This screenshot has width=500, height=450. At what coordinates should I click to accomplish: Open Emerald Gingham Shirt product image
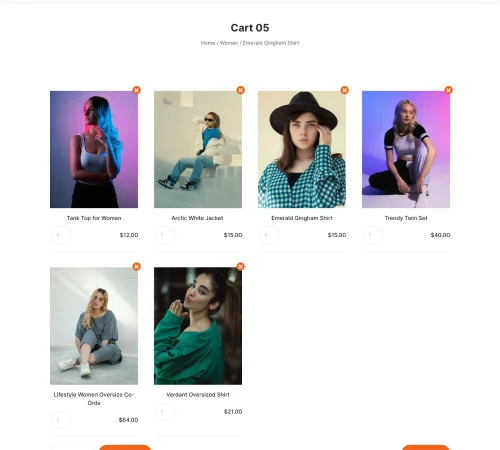tap(302, 149)
